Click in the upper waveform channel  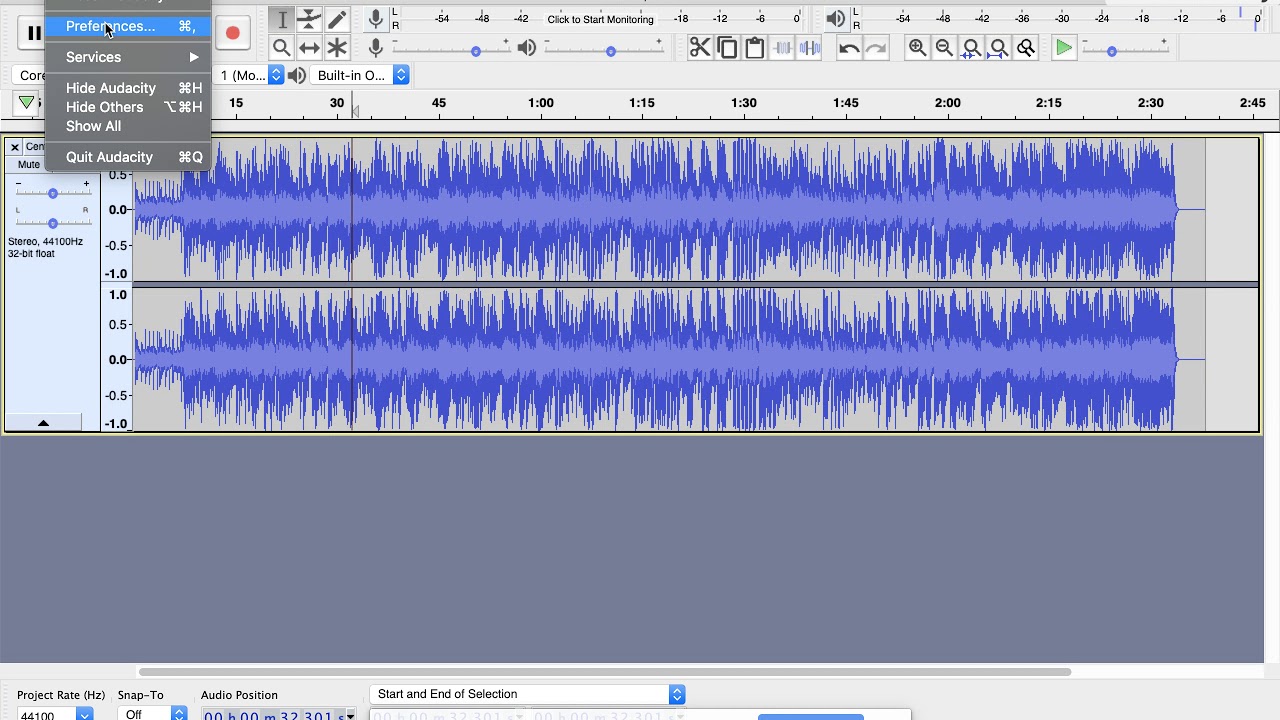695,210
